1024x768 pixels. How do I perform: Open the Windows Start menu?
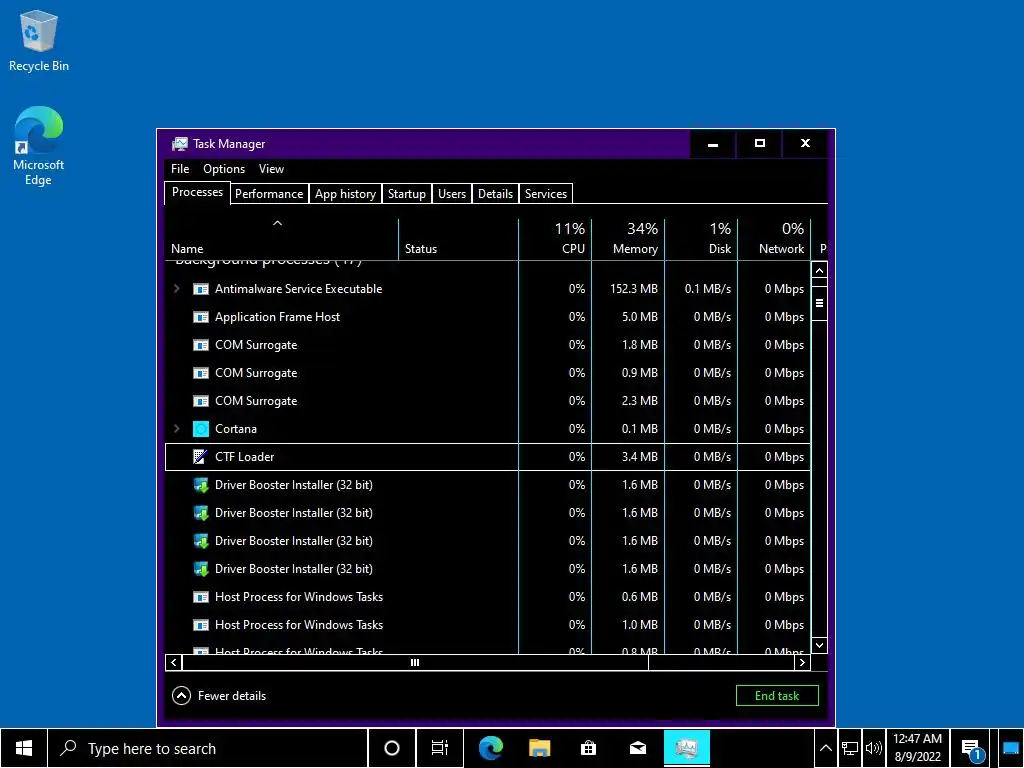tap(24, 748)
